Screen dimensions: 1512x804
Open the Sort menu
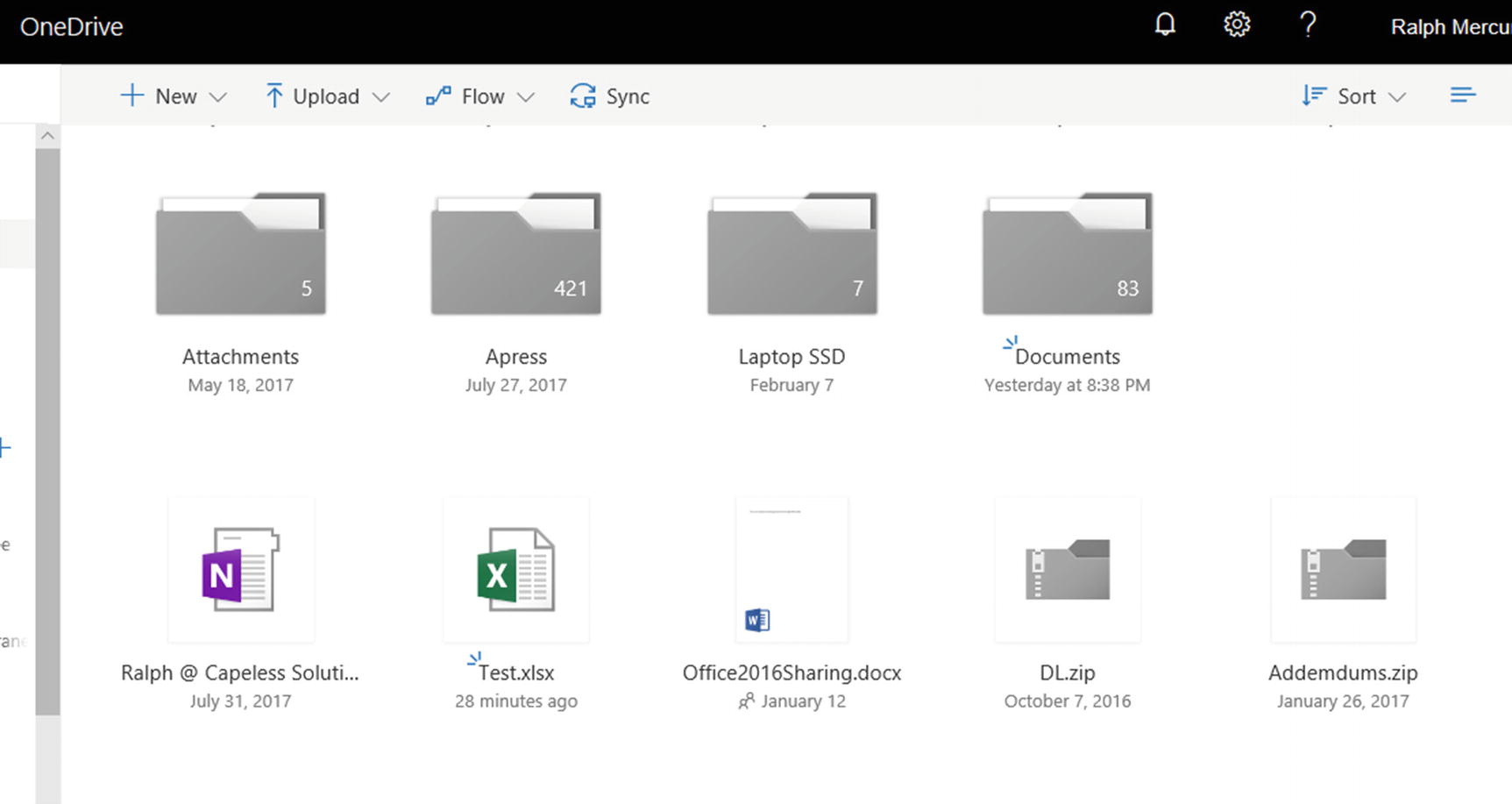pyautogui.click(x=1354, y=96)
